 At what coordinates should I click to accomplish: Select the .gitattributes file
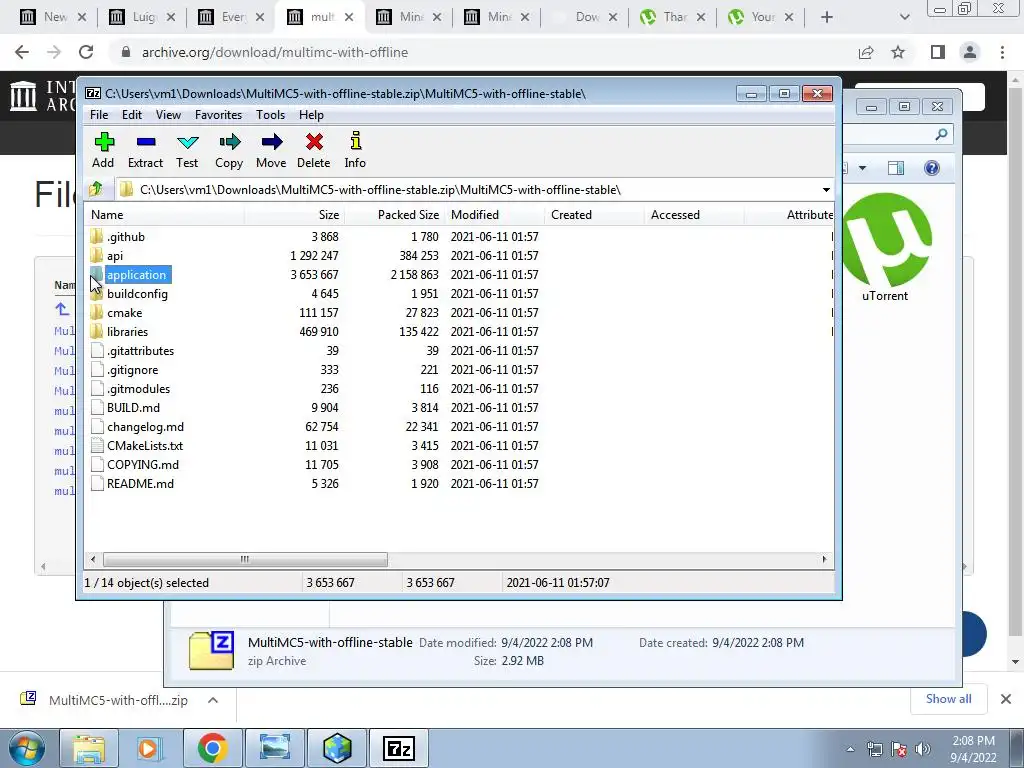(140, 351)
